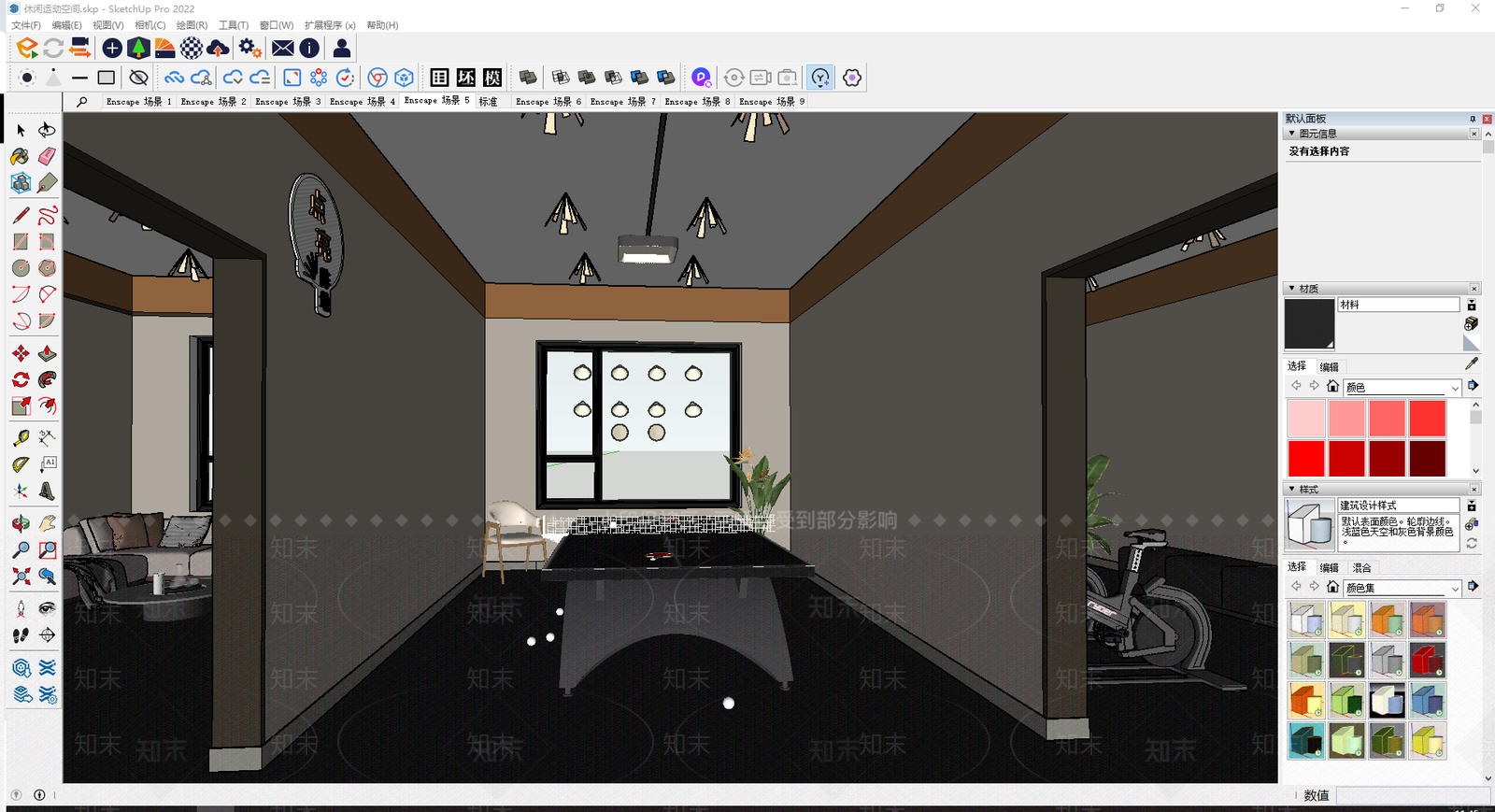Open the Enscape asset library tree icon
The width and height of the screenshot is (1495, 812).
[x=138, y=48]
